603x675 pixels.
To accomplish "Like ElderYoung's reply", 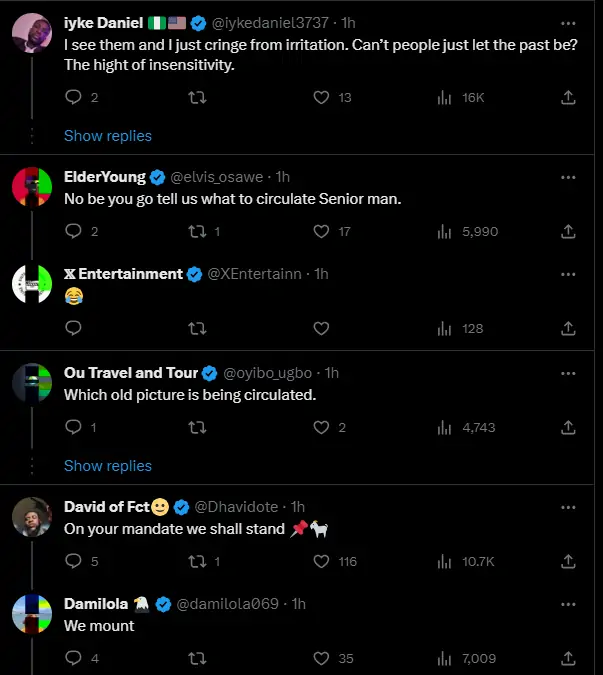I will click(321, 231).
